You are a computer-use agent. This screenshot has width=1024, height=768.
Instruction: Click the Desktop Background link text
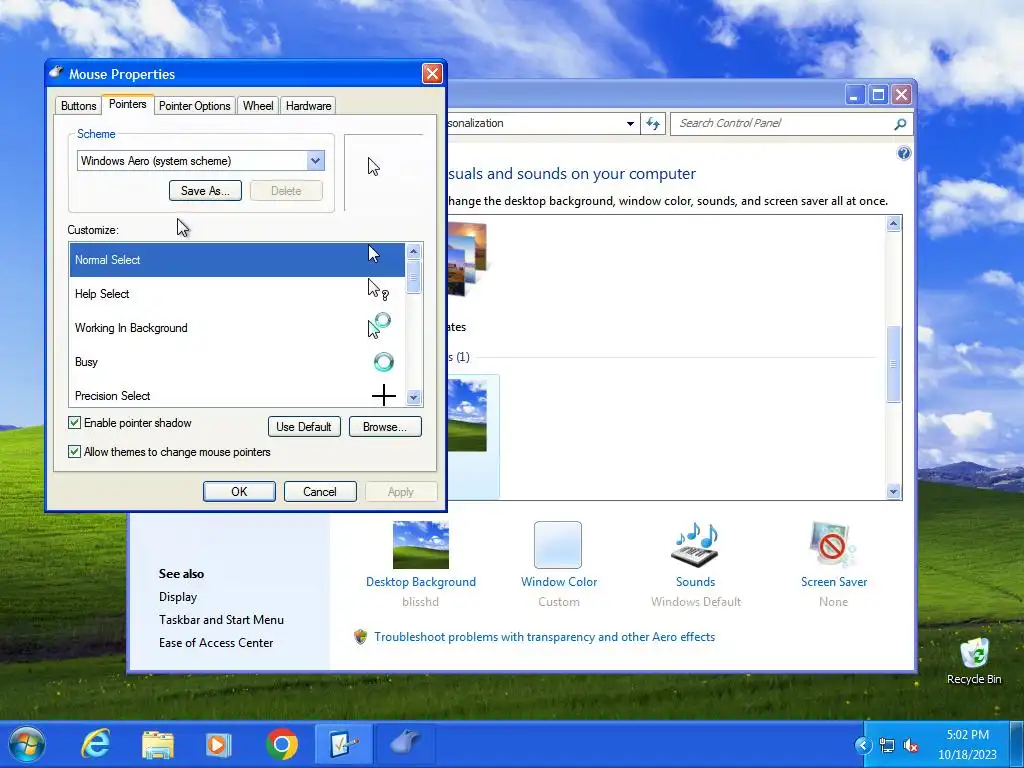pos(421,582)
